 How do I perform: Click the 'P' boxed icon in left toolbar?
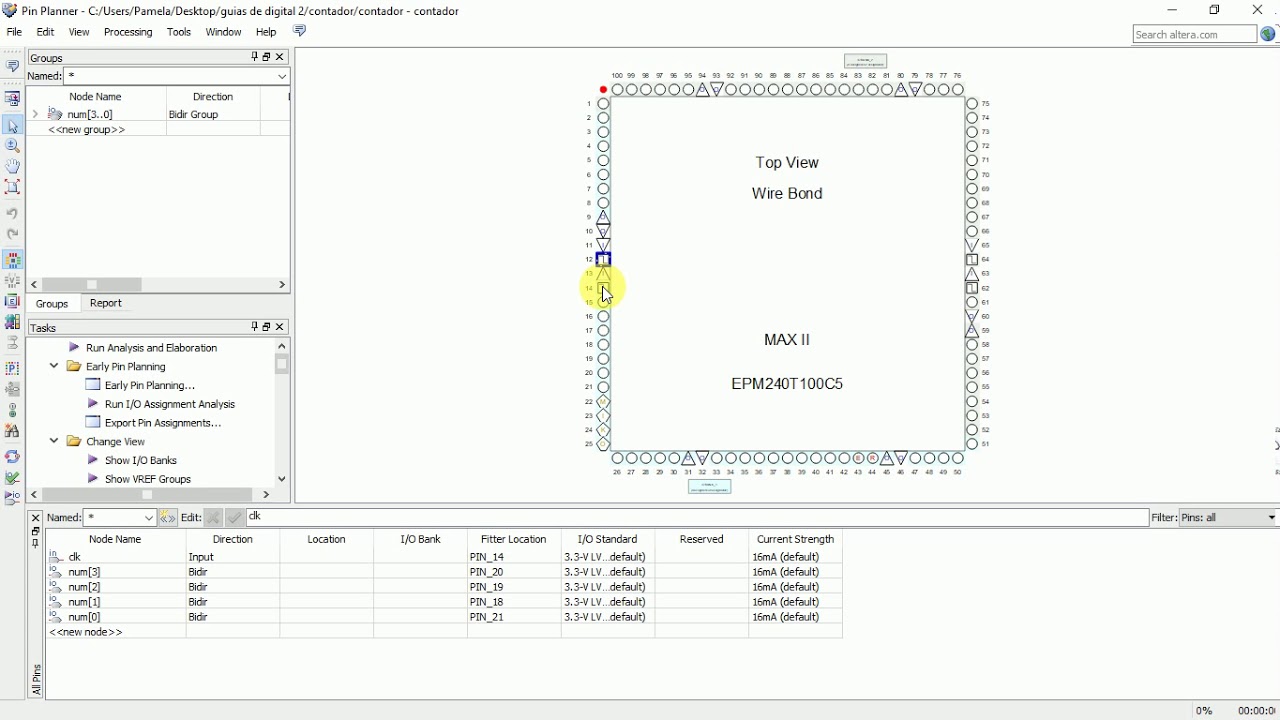13,368
